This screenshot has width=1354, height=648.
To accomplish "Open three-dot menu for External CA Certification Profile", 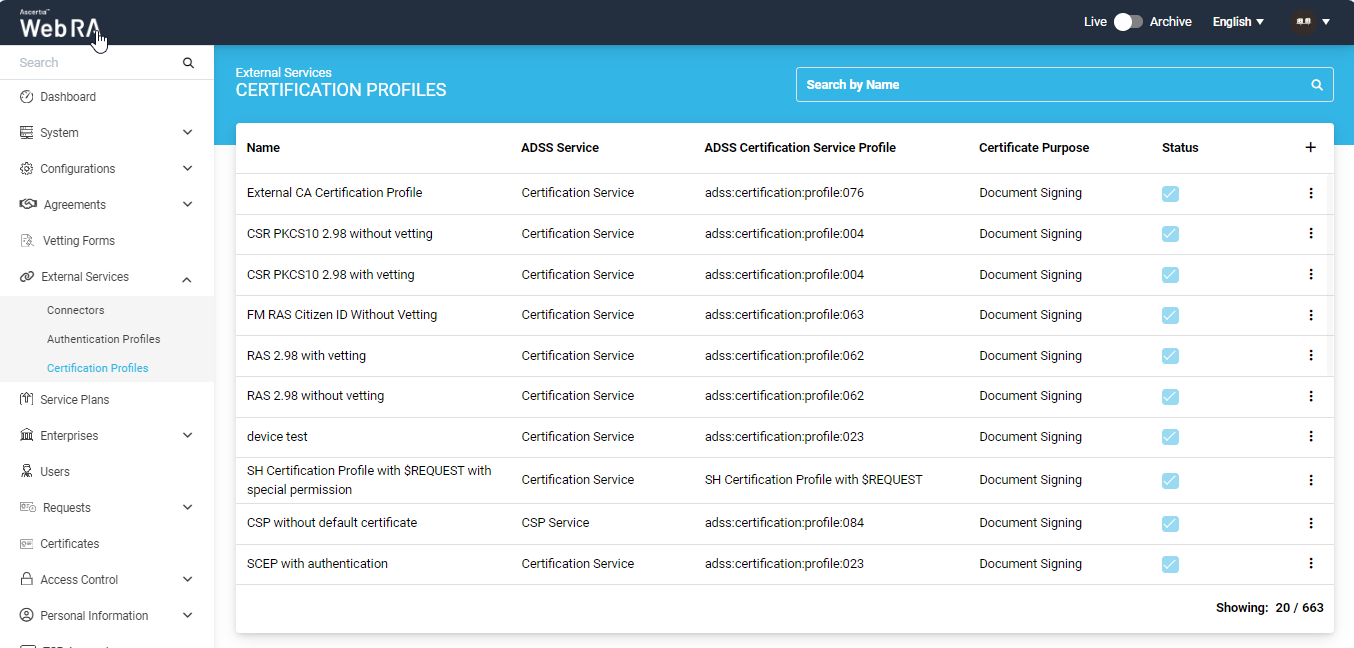I will tap(1310, 193).
